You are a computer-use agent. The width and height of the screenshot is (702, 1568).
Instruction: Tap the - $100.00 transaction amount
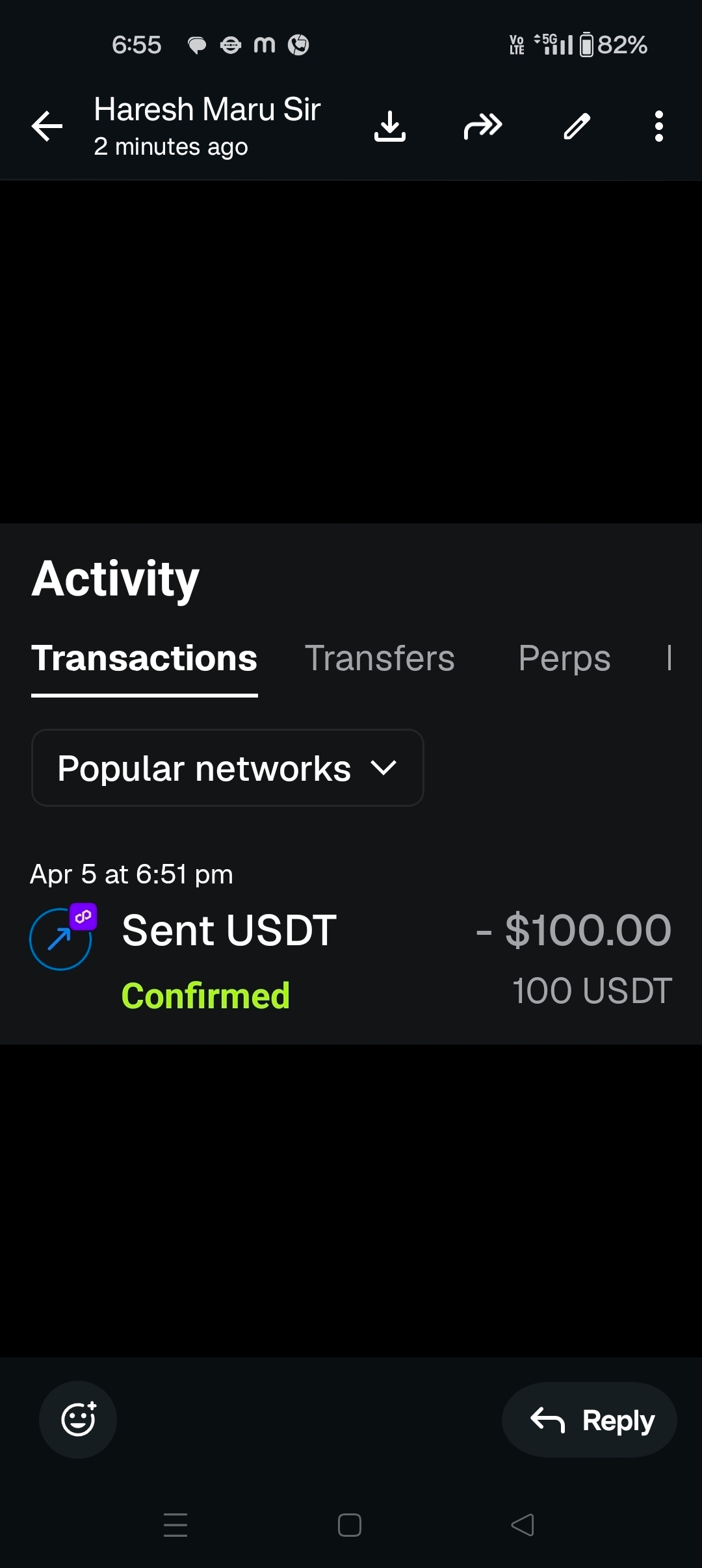pos(573,930)
